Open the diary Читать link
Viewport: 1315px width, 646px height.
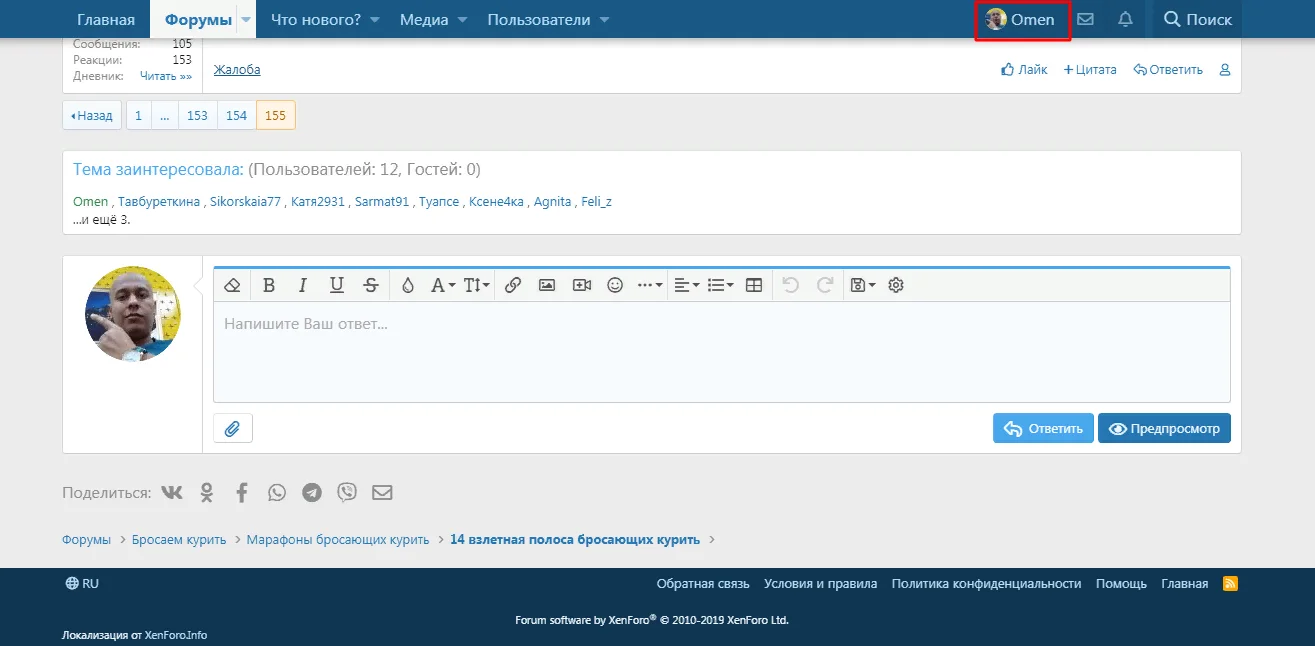165,76
